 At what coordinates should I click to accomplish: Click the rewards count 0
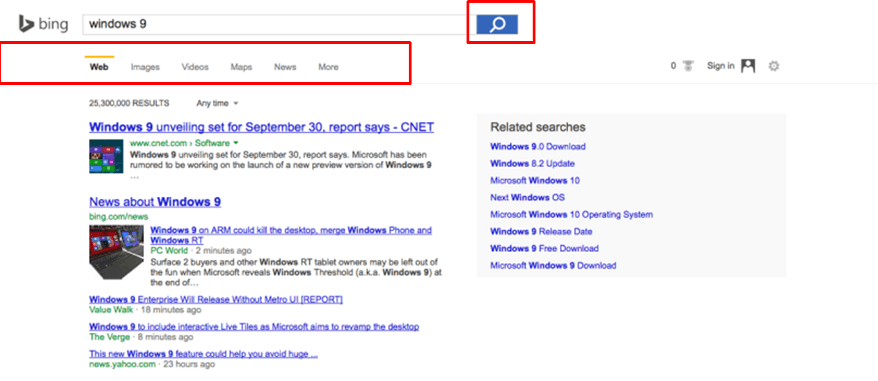pyautogui.click(x=674, y=66)
